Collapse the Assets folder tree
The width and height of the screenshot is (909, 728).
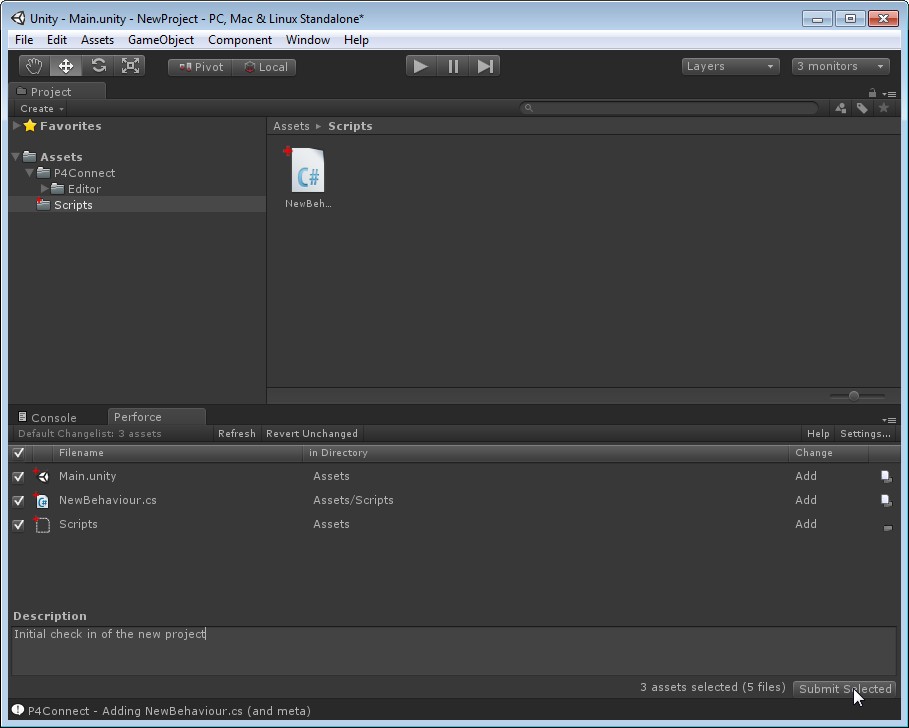coord(16,157)
